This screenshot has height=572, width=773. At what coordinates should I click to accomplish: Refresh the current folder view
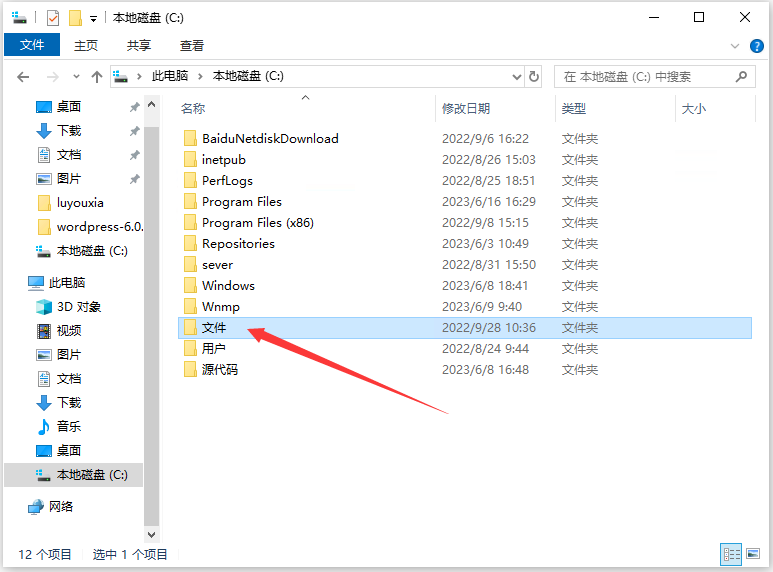(533, 77)
